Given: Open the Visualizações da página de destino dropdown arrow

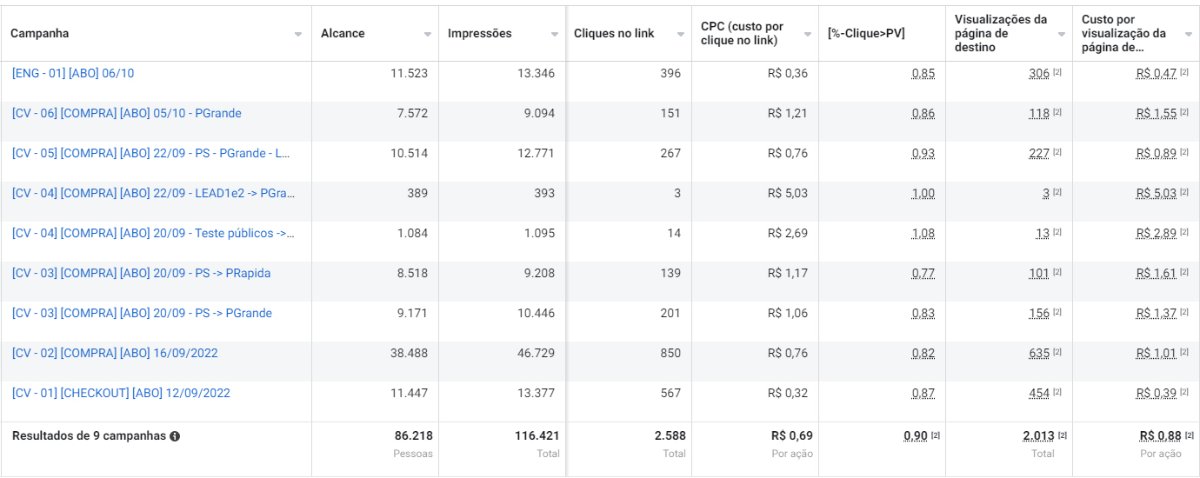Looking at the screenshot, I should 1062,34.
